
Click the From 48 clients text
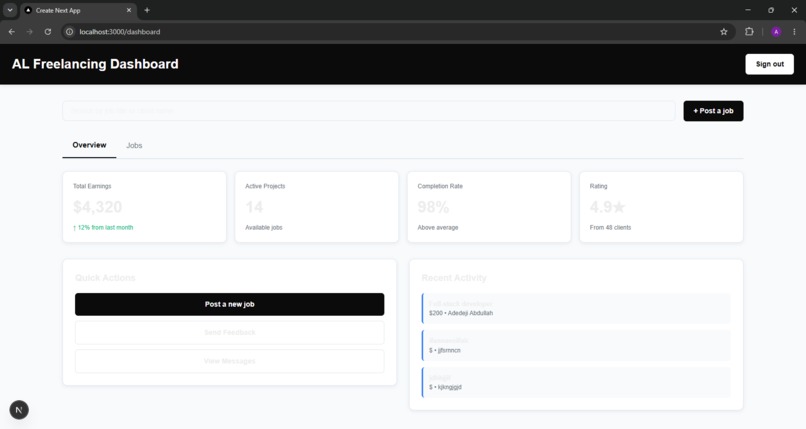(610, 228)
